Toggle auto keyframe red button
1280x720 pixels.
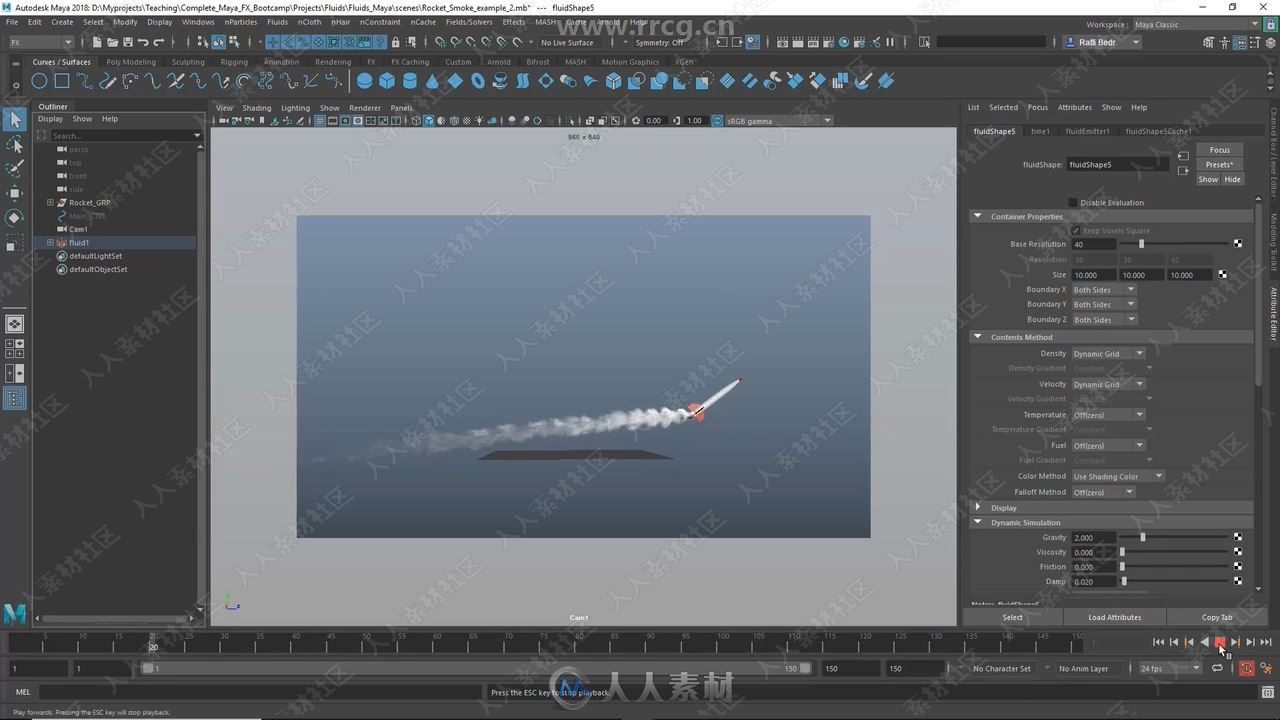1246,668
